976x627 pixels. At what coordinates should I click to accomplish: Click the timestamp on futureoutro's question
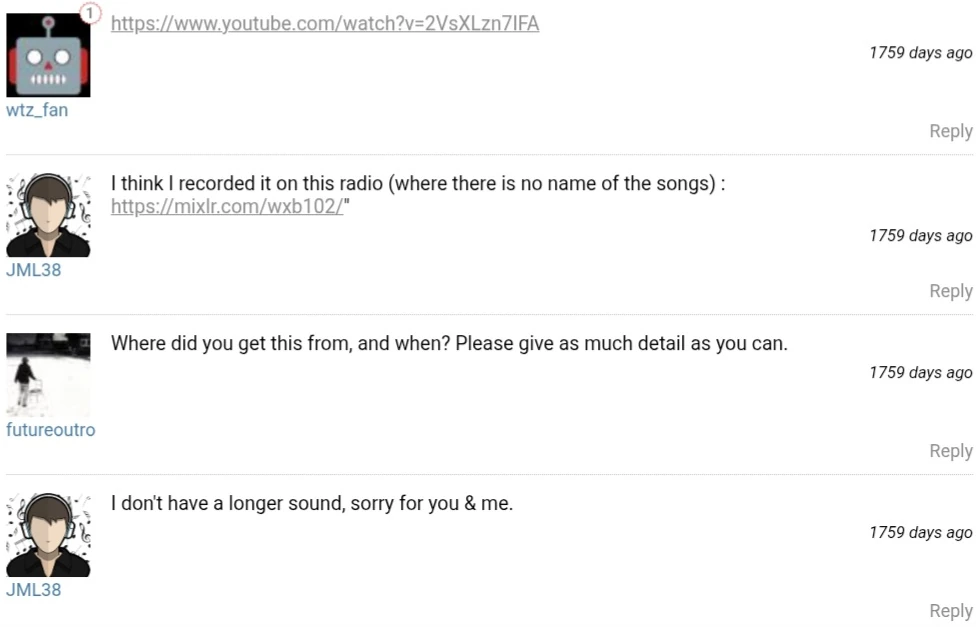point(920,373)
